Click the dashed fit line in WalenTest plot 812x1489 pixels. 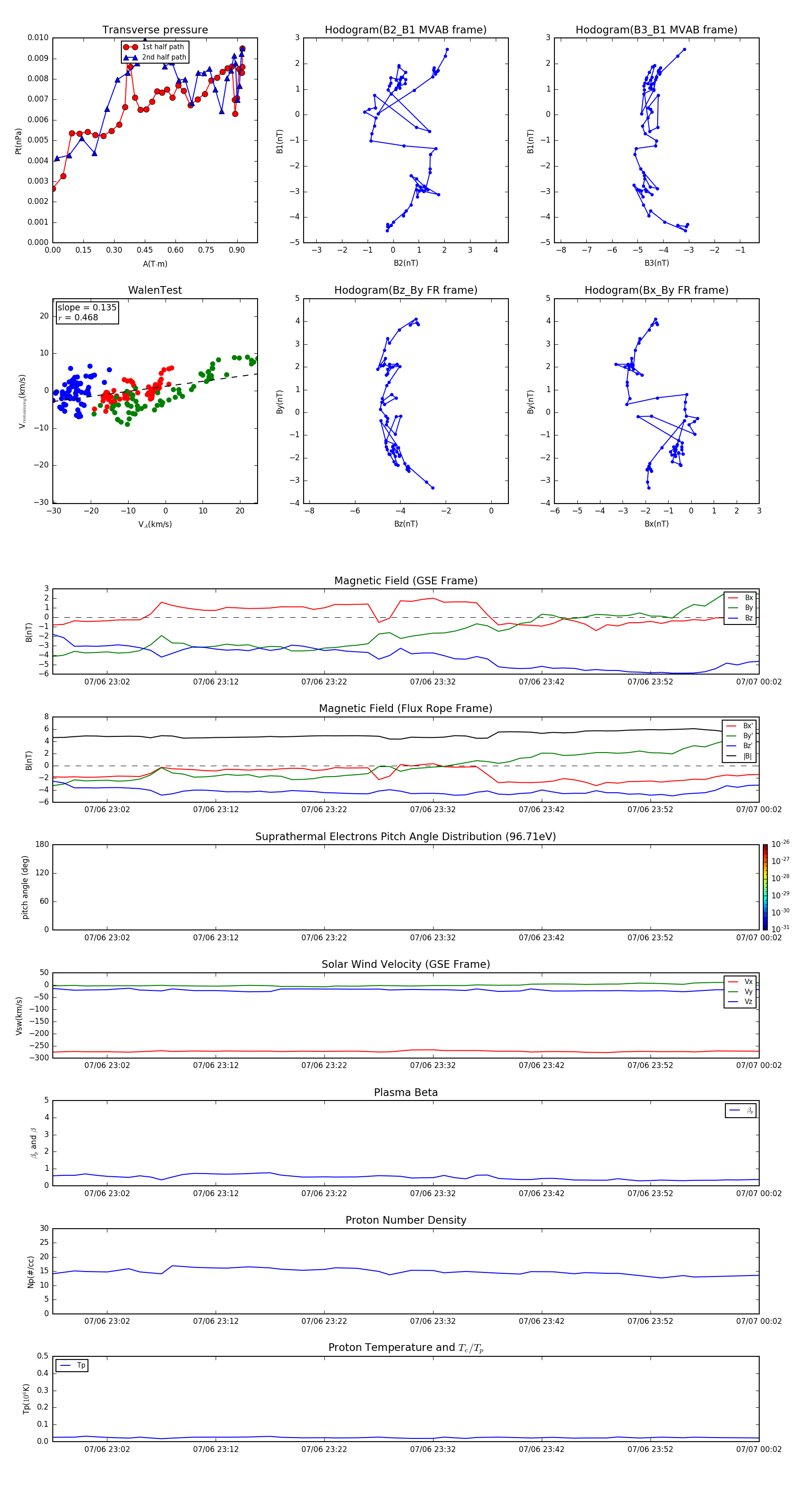(x=155, y=388)
